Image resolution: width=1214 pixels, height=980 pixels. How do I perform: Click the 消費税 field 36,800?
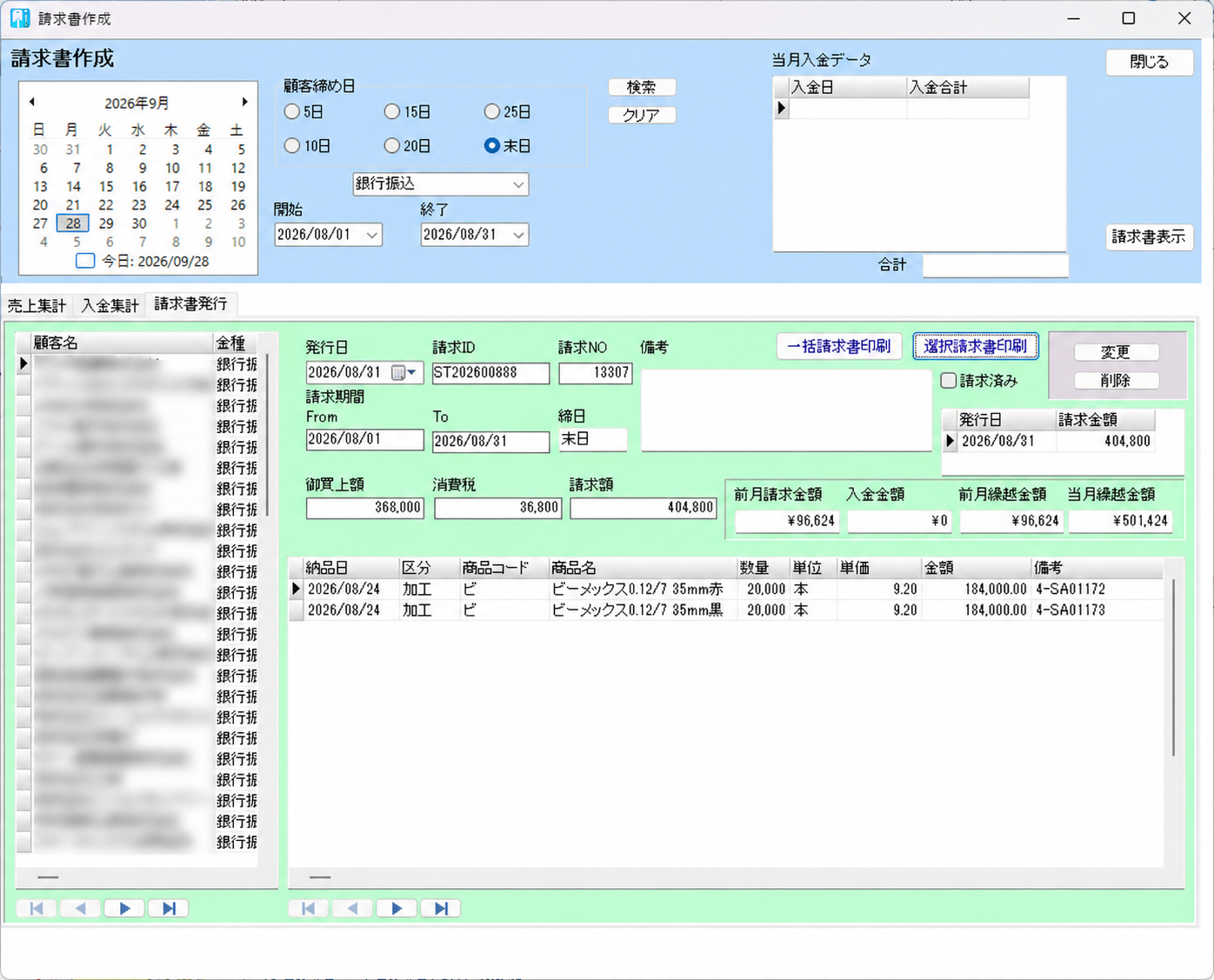(498, 508)
